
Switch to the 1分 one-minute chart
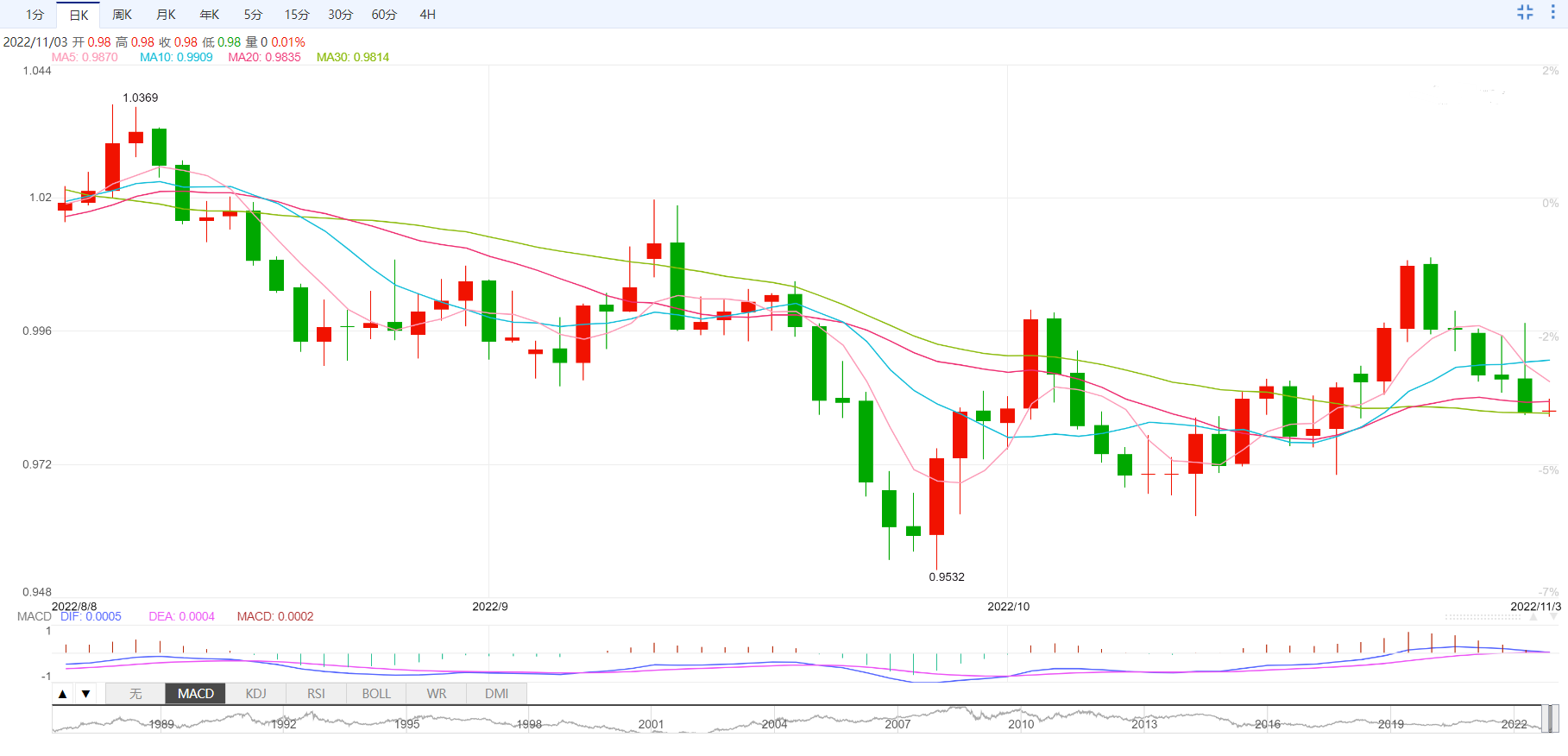pyautogui.click(x=35, y=15)
